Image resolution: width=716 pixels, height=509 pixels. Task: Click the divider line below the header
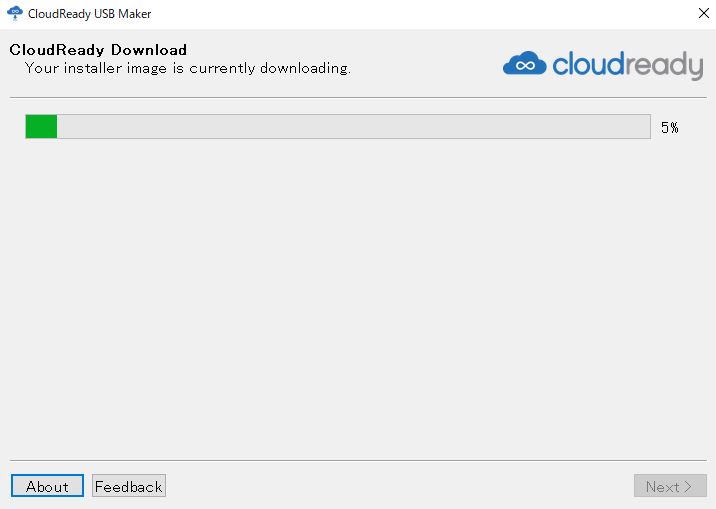[x=357, y=97]
